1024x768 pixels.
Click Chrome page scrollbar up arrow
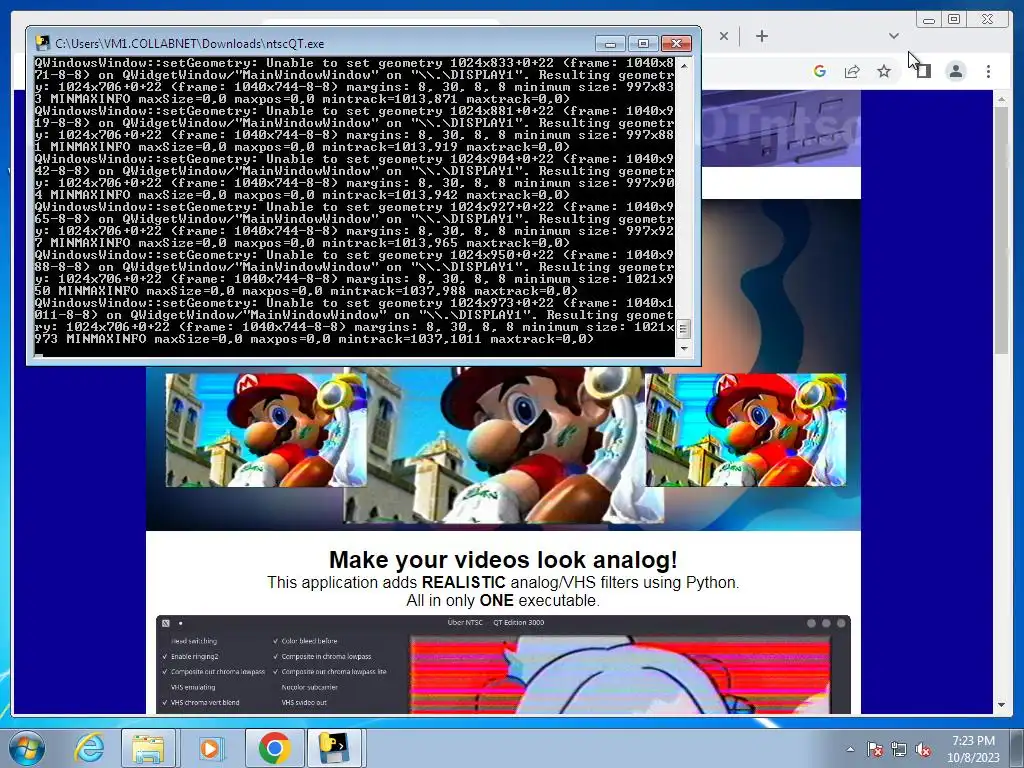[x=1001, y=99]
